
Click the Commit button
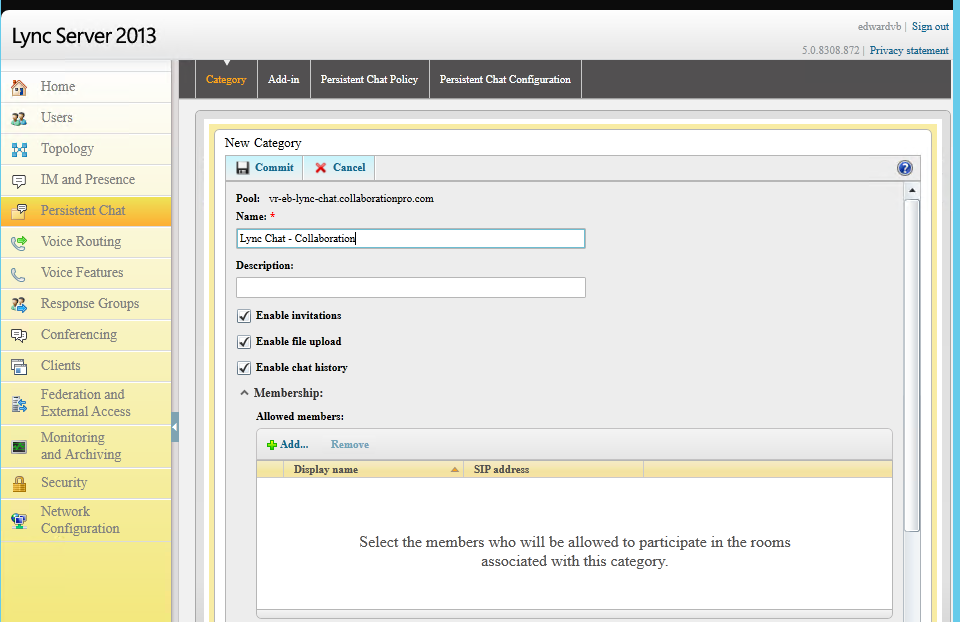(264, 168)
